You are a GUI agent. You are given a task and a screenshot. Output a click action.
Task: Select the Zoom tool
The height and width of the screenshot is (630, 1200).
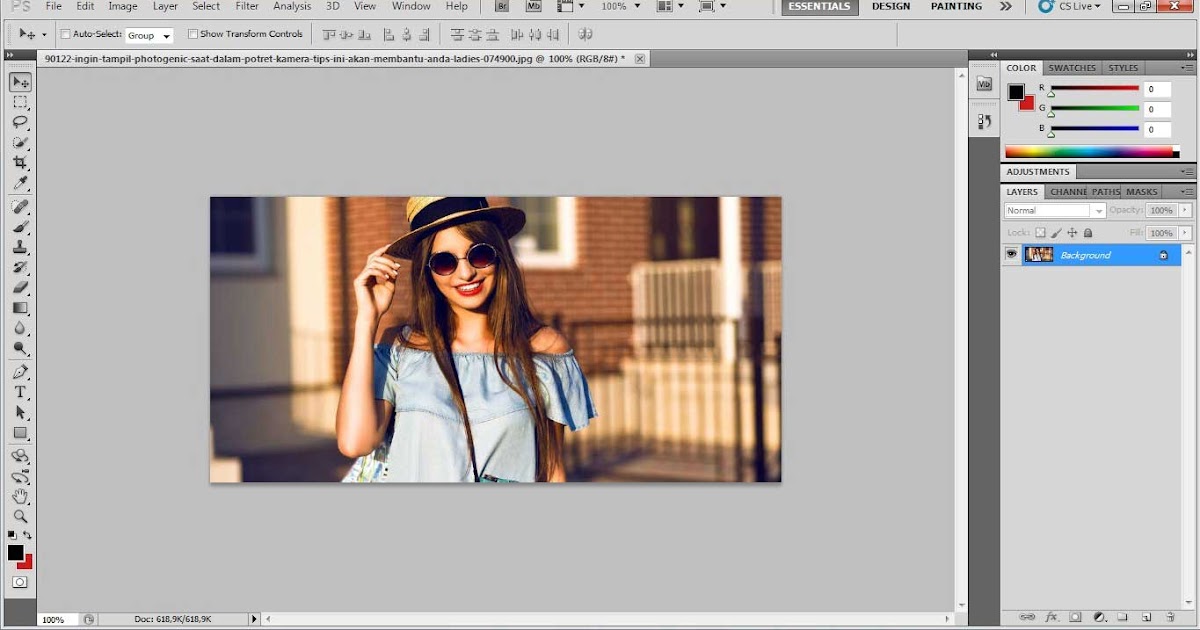(20, 517)
